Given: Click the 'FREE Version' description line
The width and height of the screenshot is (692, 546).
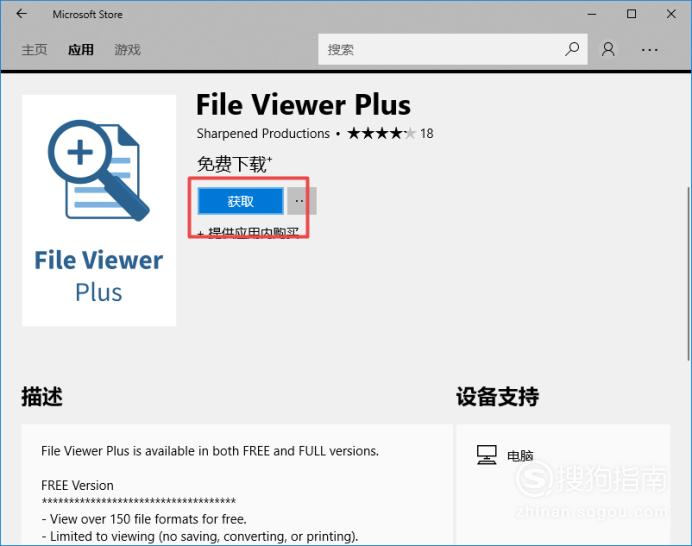Looking at the screenshot, I should 77,485.
